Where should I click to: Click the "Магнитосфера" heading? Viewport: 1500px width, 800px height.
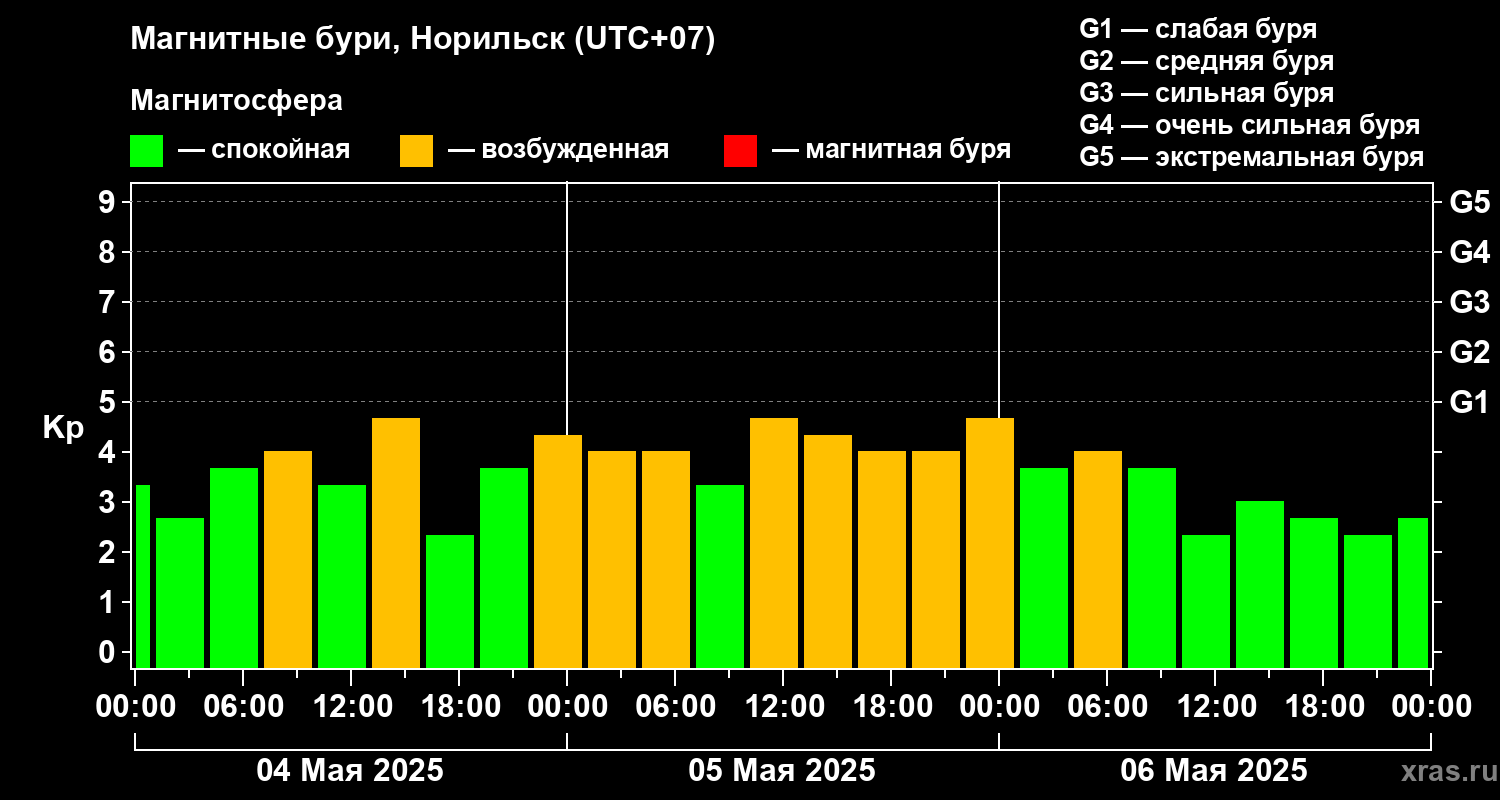click(x=236, y=101)
